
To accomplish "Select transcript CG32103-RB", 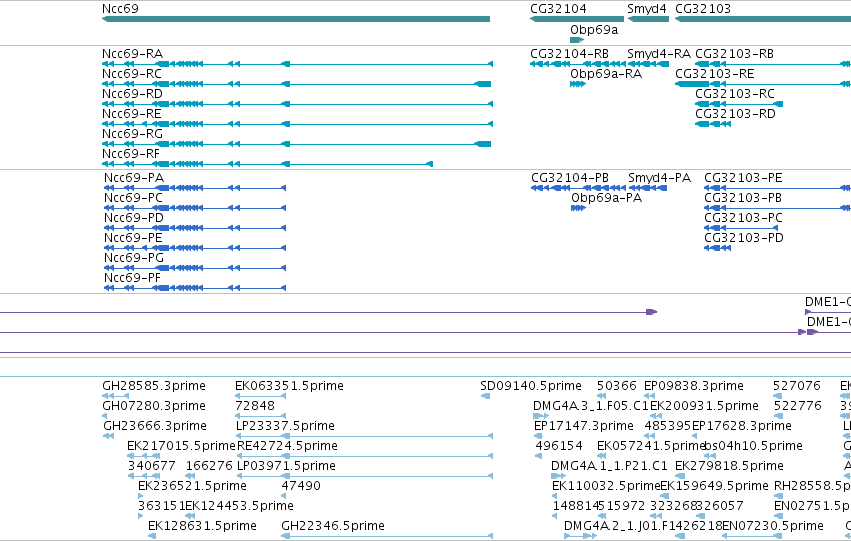I will click(773, 64).
